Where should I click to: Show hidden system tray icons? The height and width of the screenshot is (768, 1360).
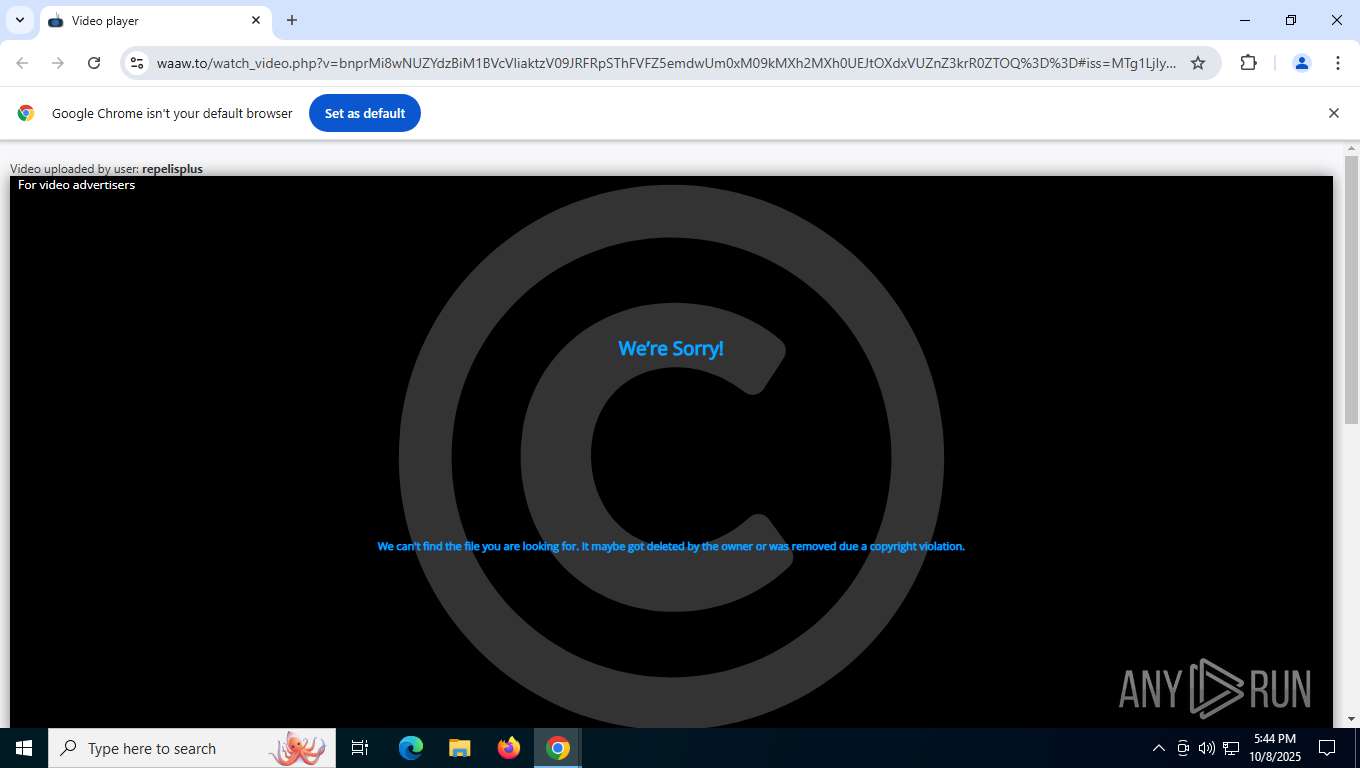tap(1159, 748)
